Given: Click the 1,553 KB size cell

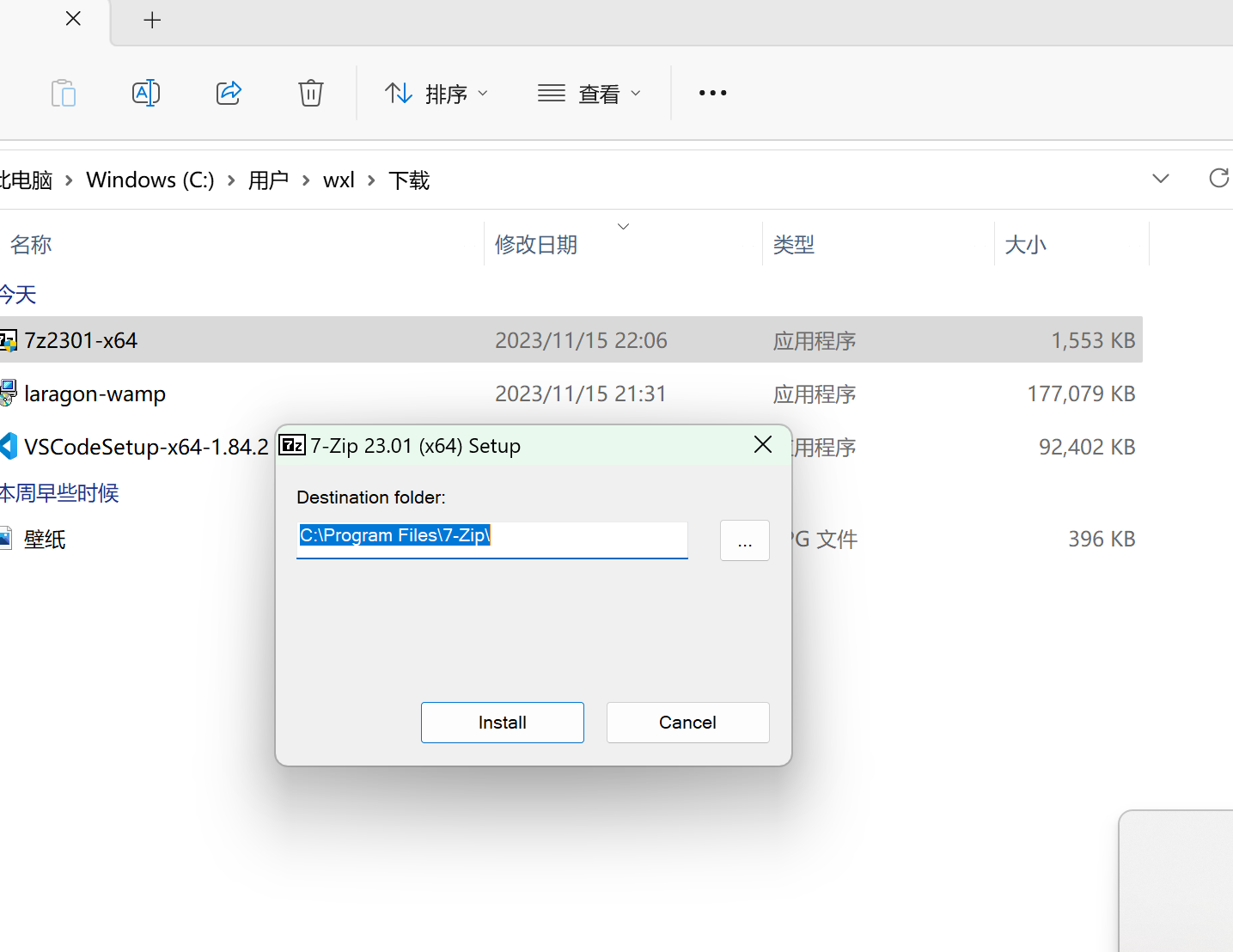Looking at the screenshot, I should 1094,340.
